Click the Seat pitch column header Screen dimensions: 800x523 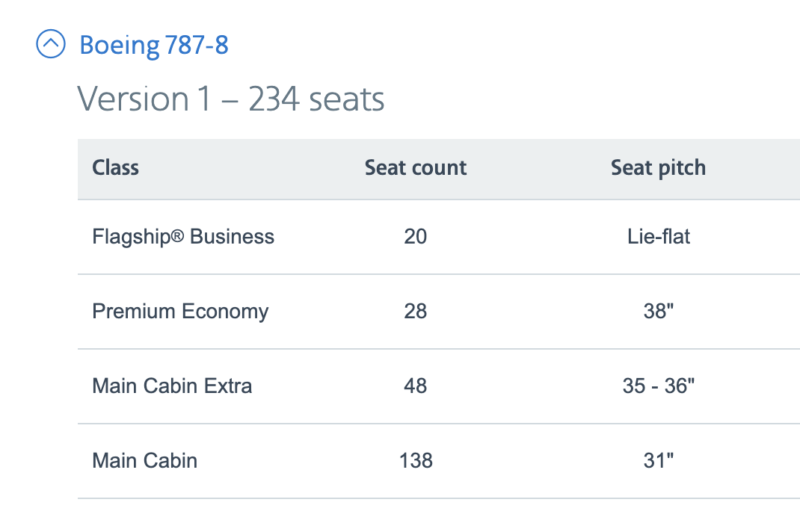(x=658, y=167)
